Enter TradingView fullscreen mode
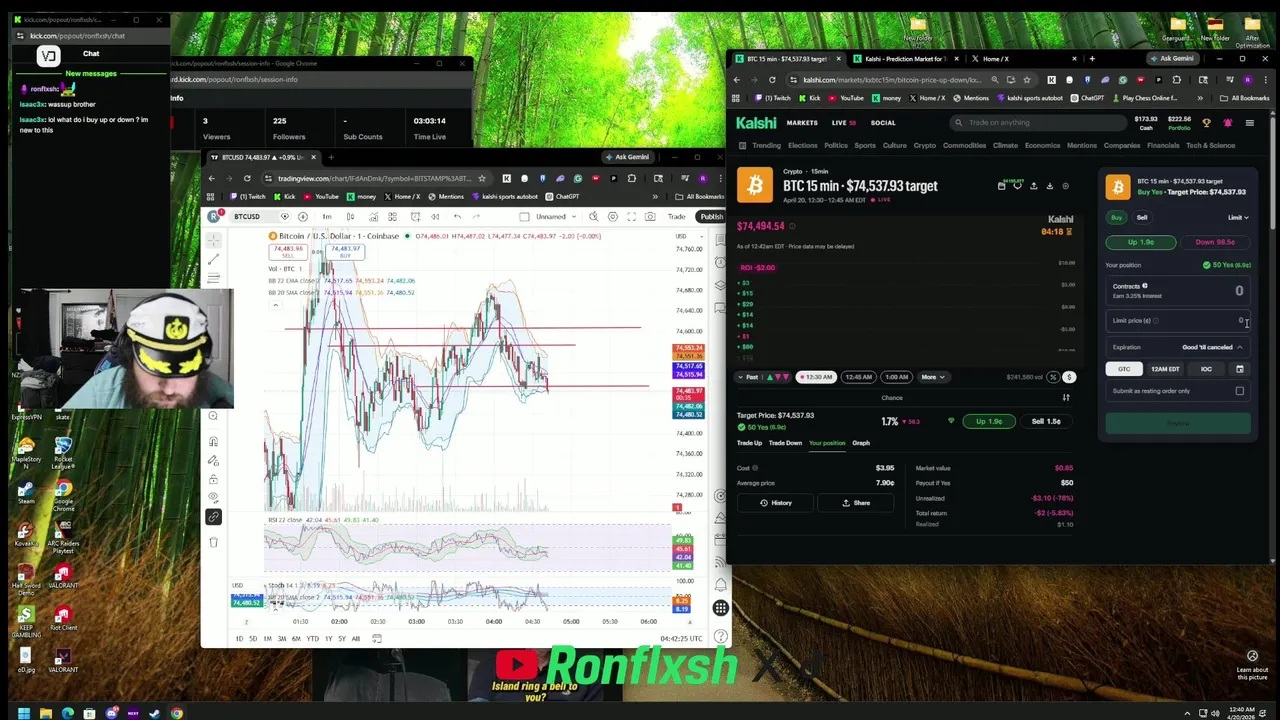 pyautogui.click(x=631, y=217)
